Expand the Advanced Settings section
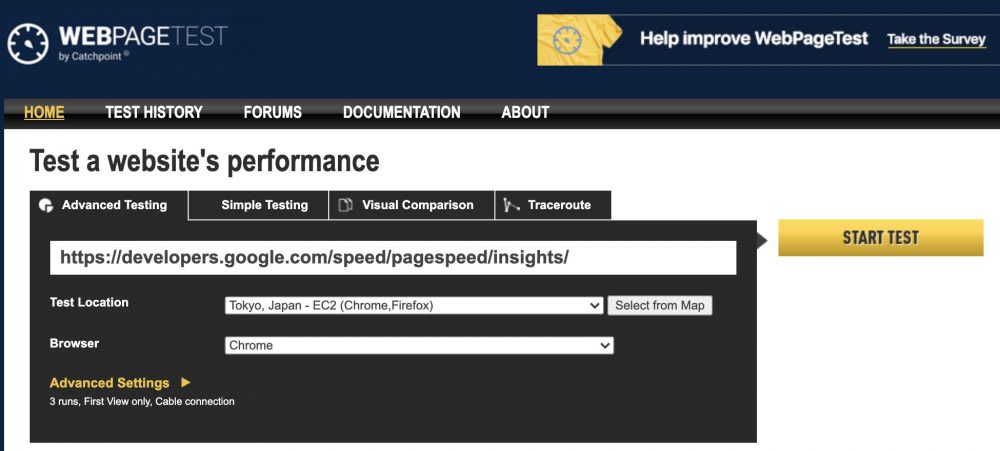1000x451 pixels. point(120,383)
